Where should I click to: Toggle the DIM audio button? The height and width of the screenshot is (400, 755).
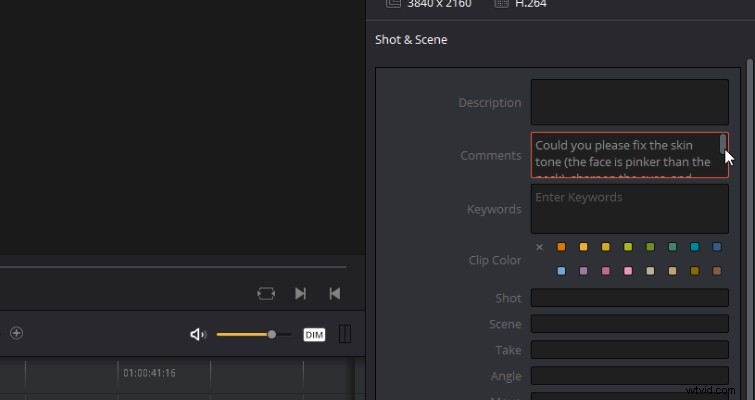[314, 335]
